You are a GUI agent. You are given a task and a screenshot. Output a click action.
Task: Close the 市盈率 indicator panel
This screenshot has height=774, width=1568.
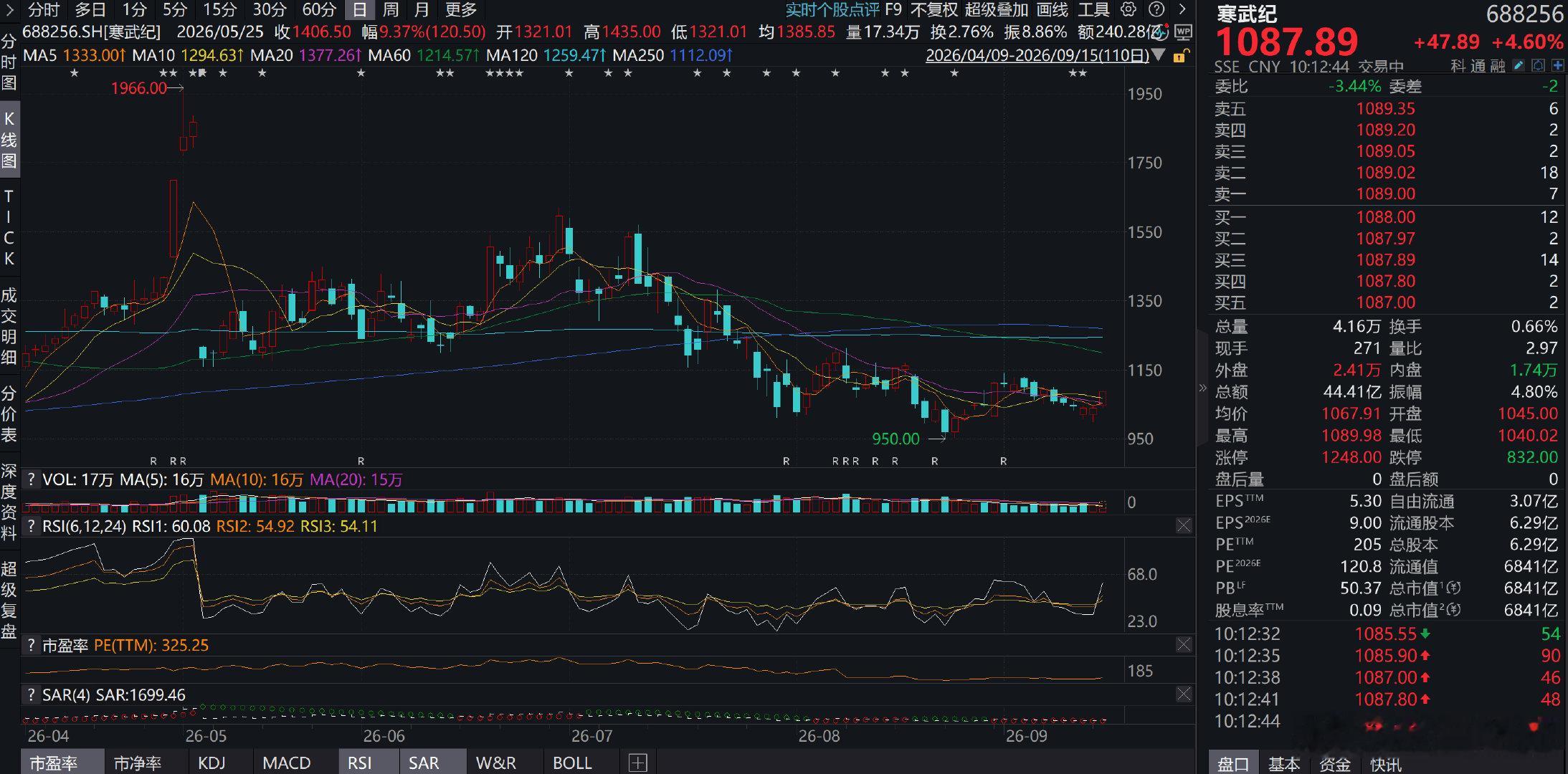pyautogui.click(x=1184, y=645)
